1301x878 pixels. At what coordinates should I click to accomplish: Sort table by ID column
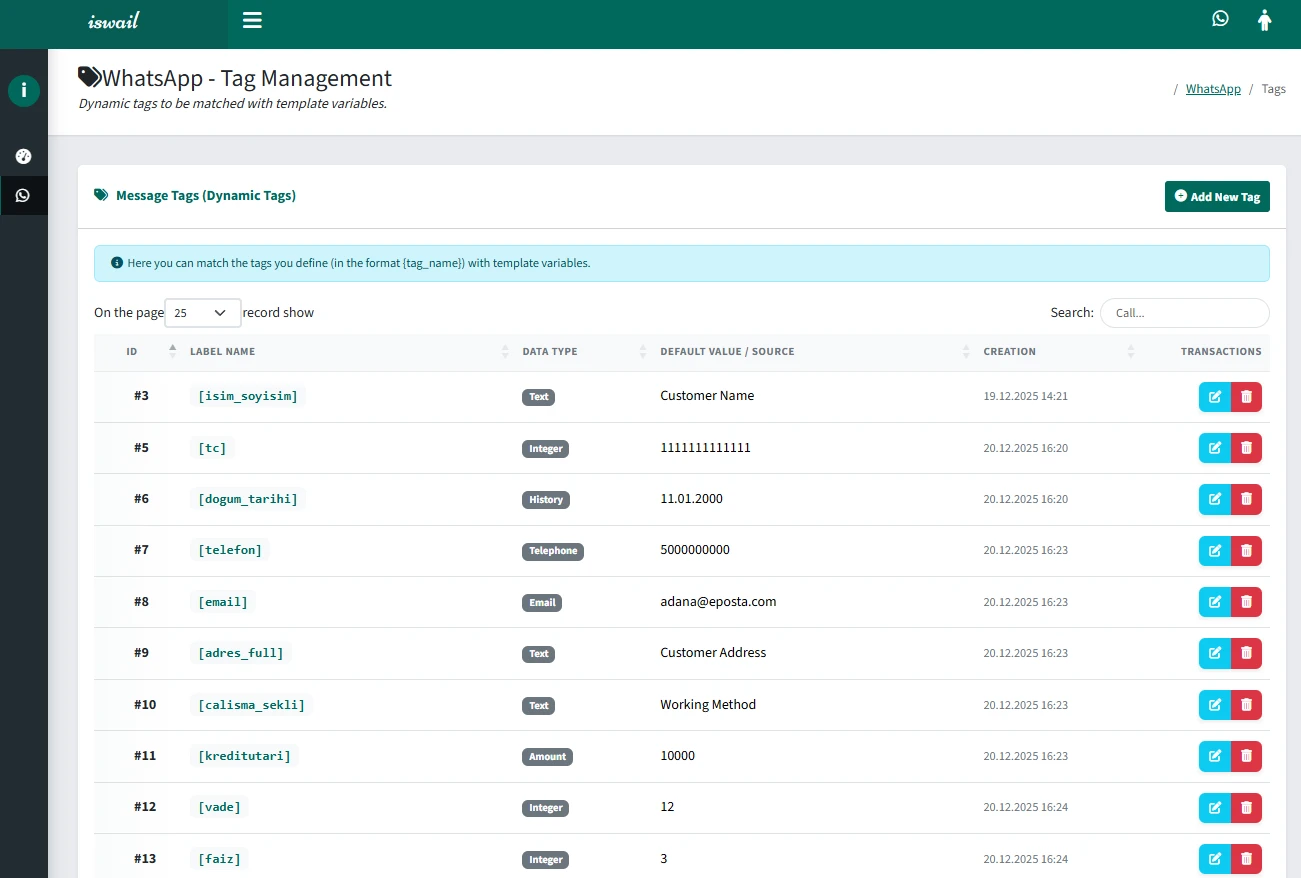coord(132,352)
